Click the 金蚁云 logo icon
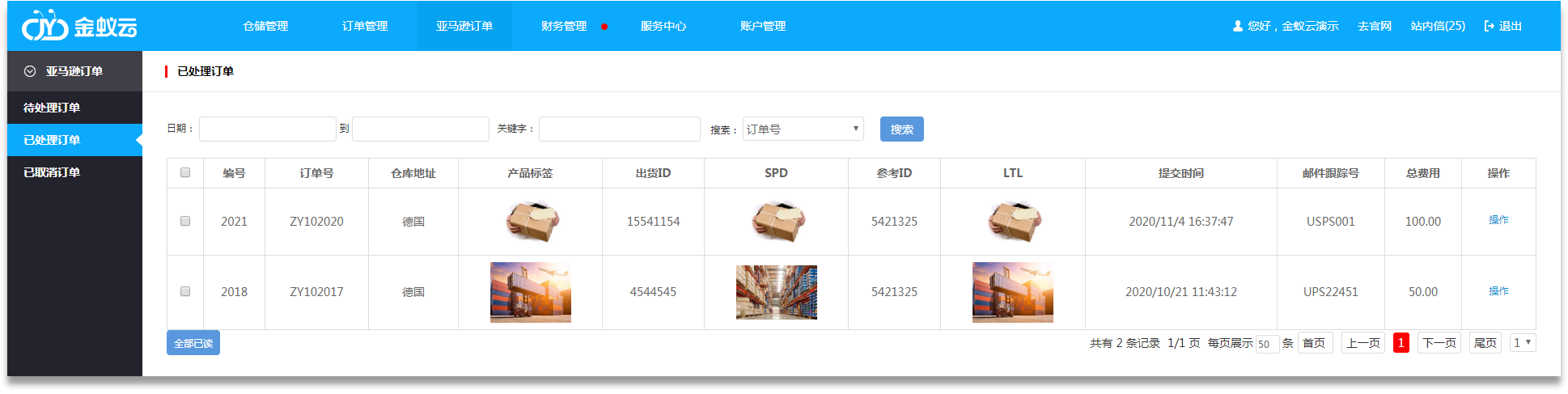1568x394 pixels. tap(44, 27)
